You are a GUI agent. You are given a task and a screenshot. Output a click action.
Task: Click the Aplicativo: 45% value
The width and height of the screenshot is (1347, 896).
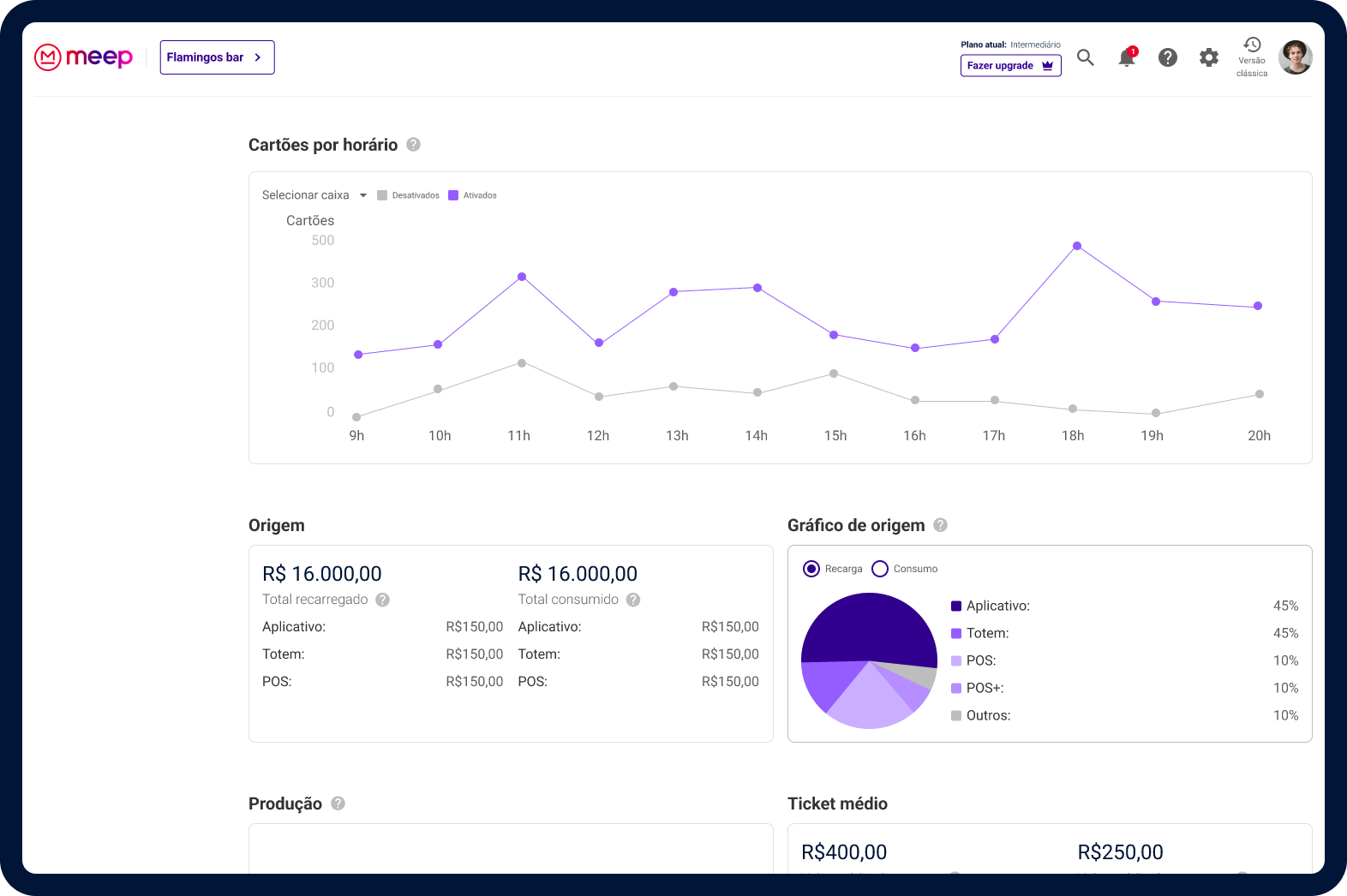[x=1285, y=606]
